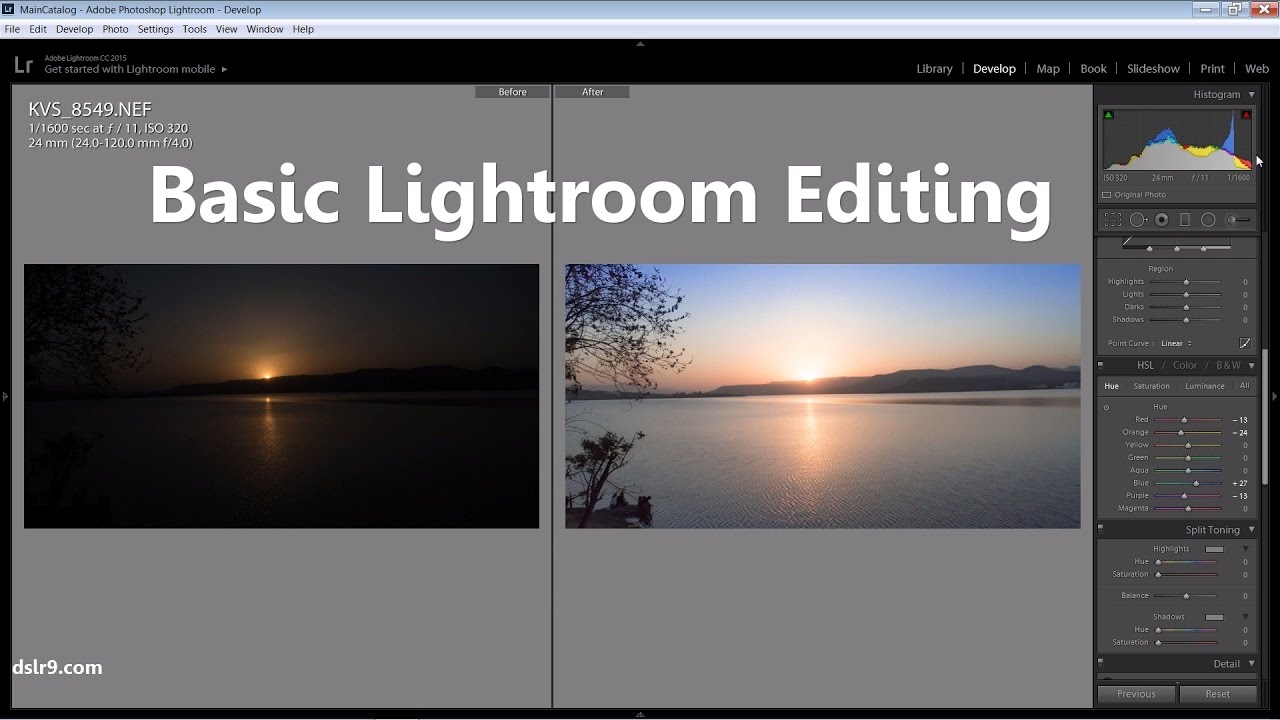1280x720 pixels.
Task: Open the Photo menu
Action: point(115,29)
